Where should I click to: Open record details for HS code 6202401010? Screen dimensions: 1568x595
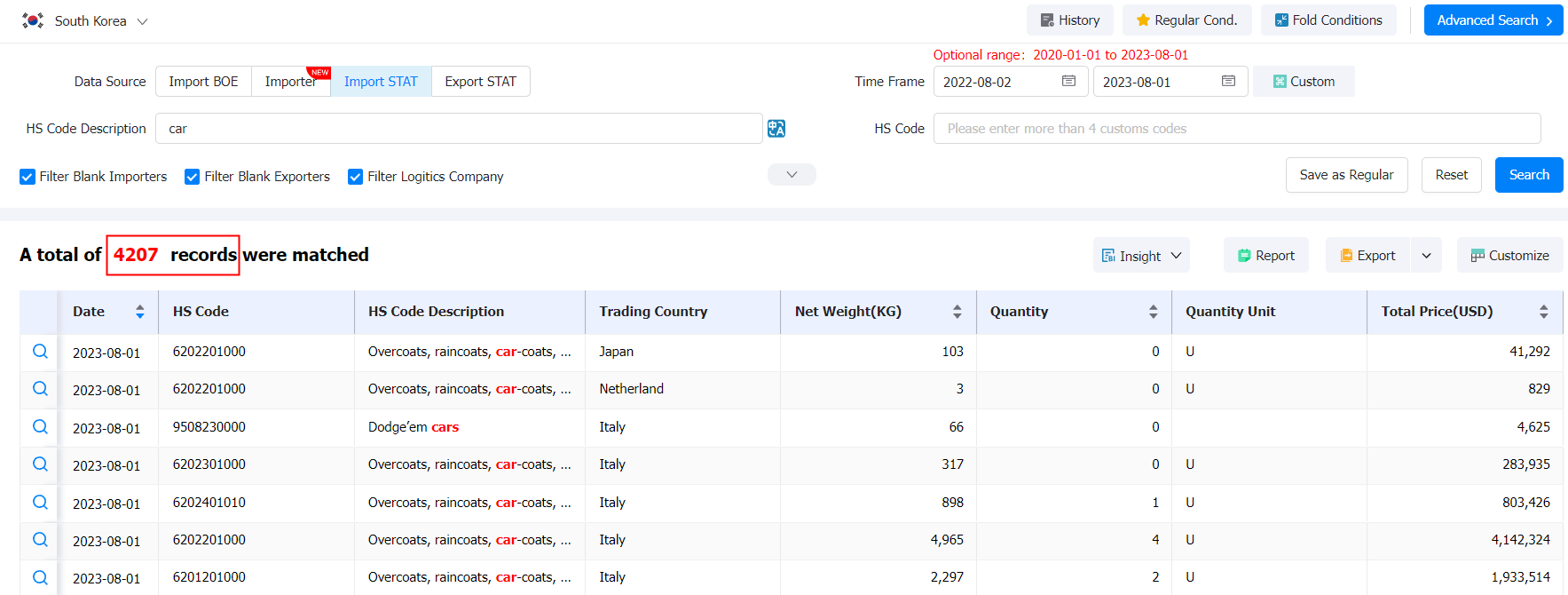[x=40, y=503]
